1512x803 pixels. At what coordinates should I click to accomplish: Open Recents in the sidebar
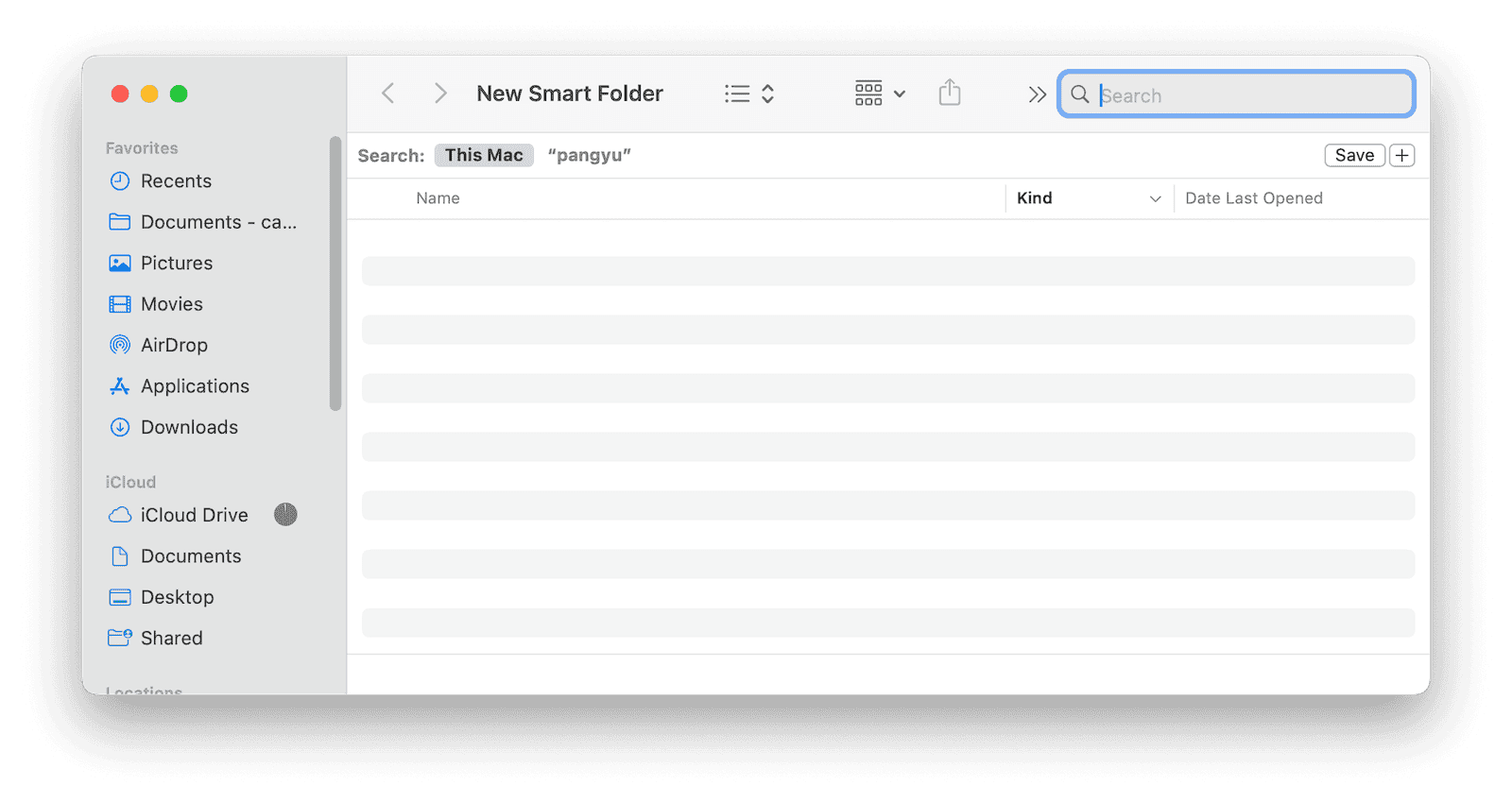click(176, 181)
